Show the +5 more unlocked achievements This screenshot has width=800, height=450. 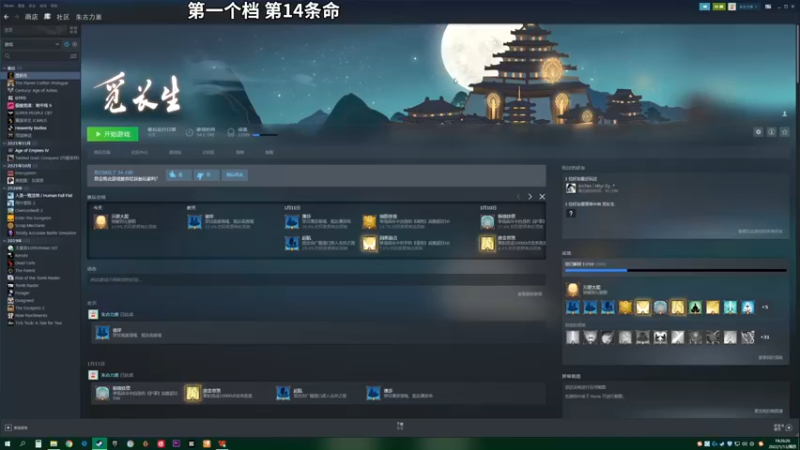tap(765, 308)
